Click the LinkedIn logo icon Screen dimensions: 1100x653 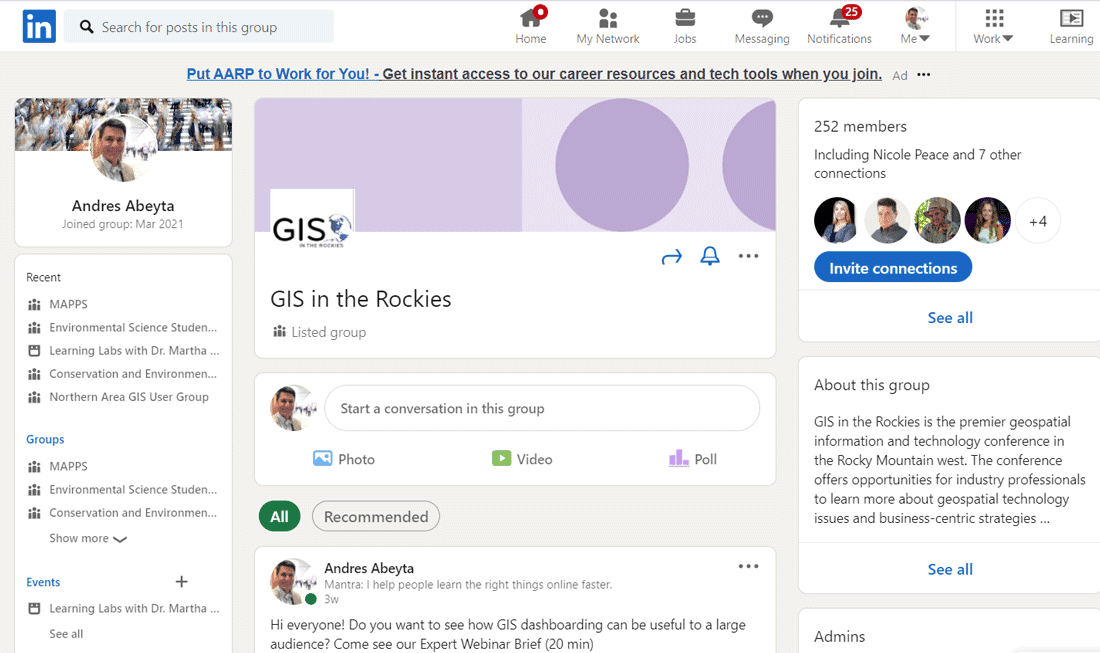39,27
